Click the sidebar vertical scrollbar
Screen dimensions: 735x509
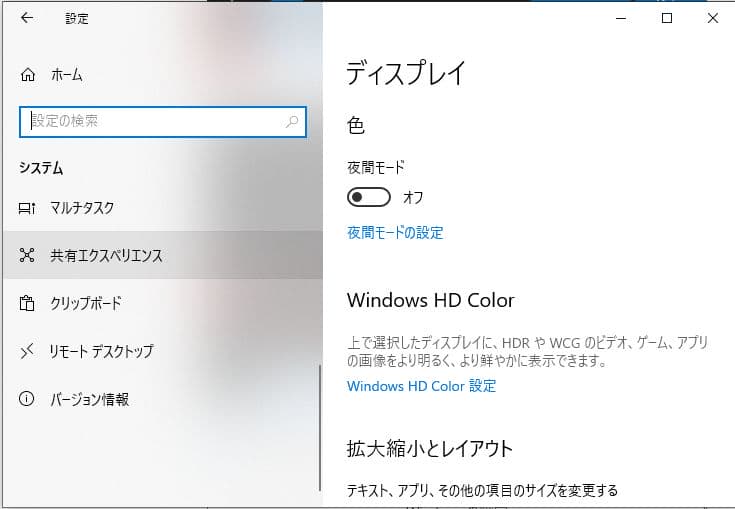[x=320, y=427]
